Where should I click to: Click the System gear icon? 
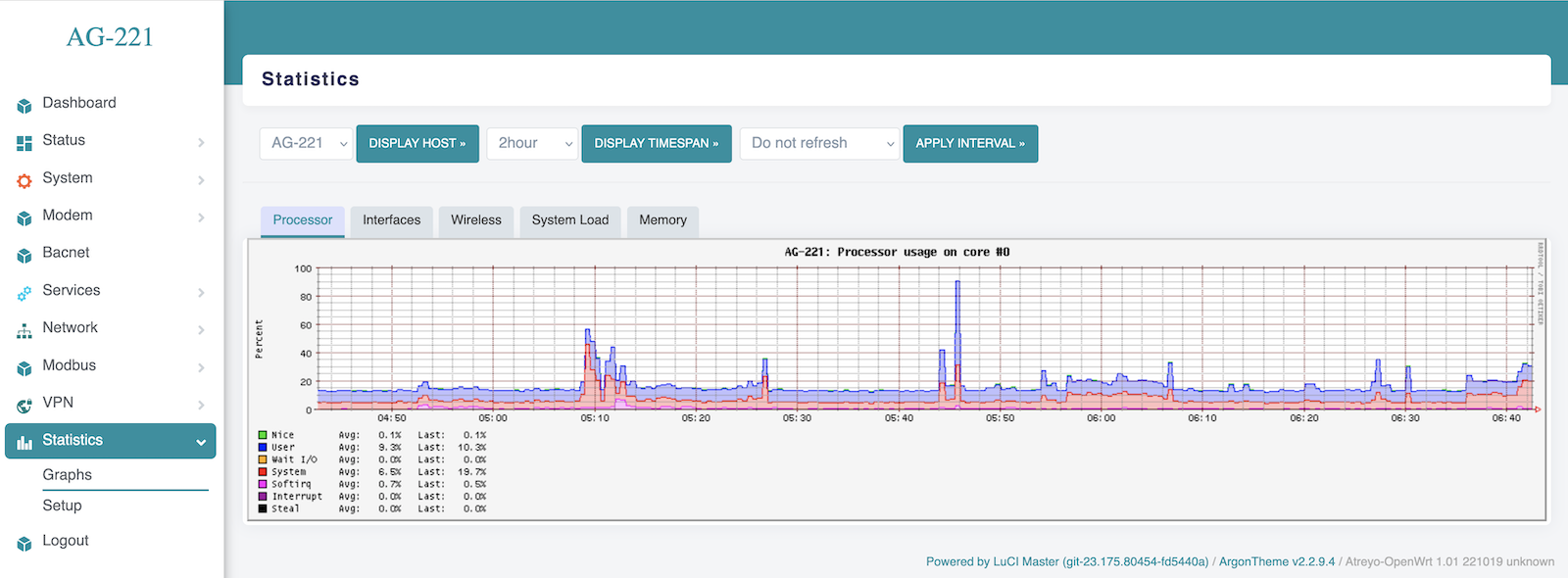[x=24, y=180]
